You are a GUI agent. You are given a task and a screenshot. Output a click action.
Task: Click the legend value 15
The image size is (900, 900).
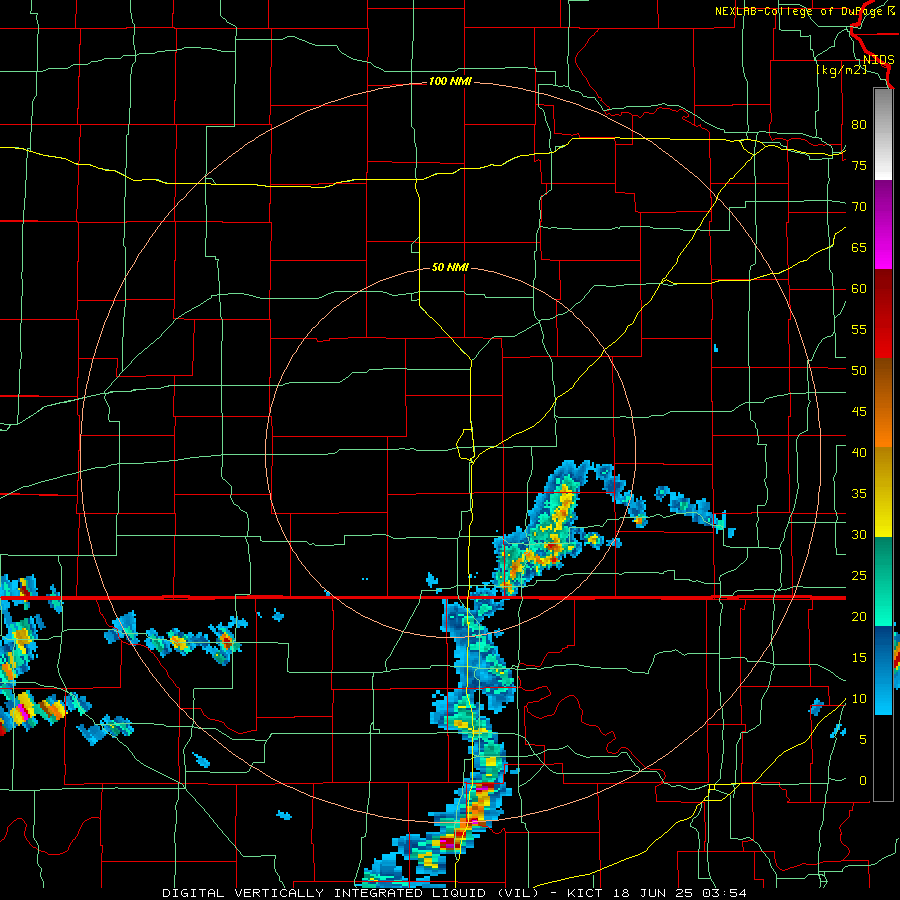(x=859, y=658)
